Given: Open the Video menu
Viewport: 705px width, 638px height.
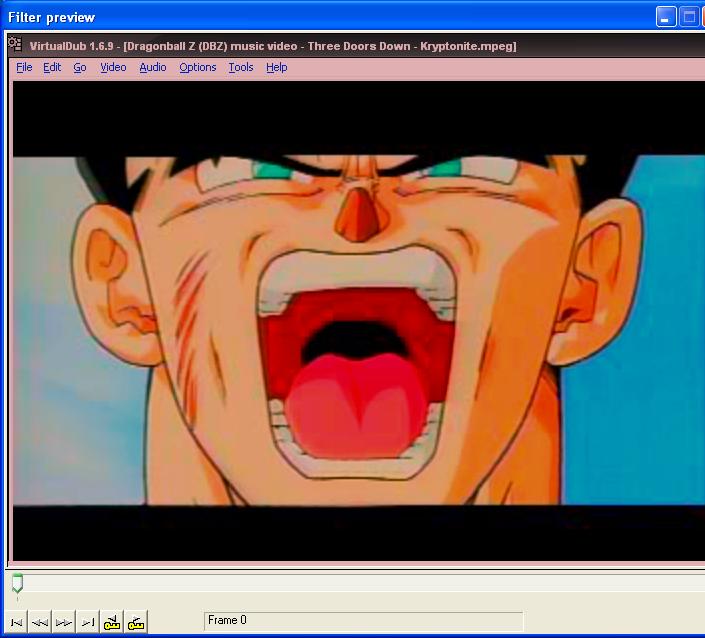Looking at the screenshot, I should [113, 67].
